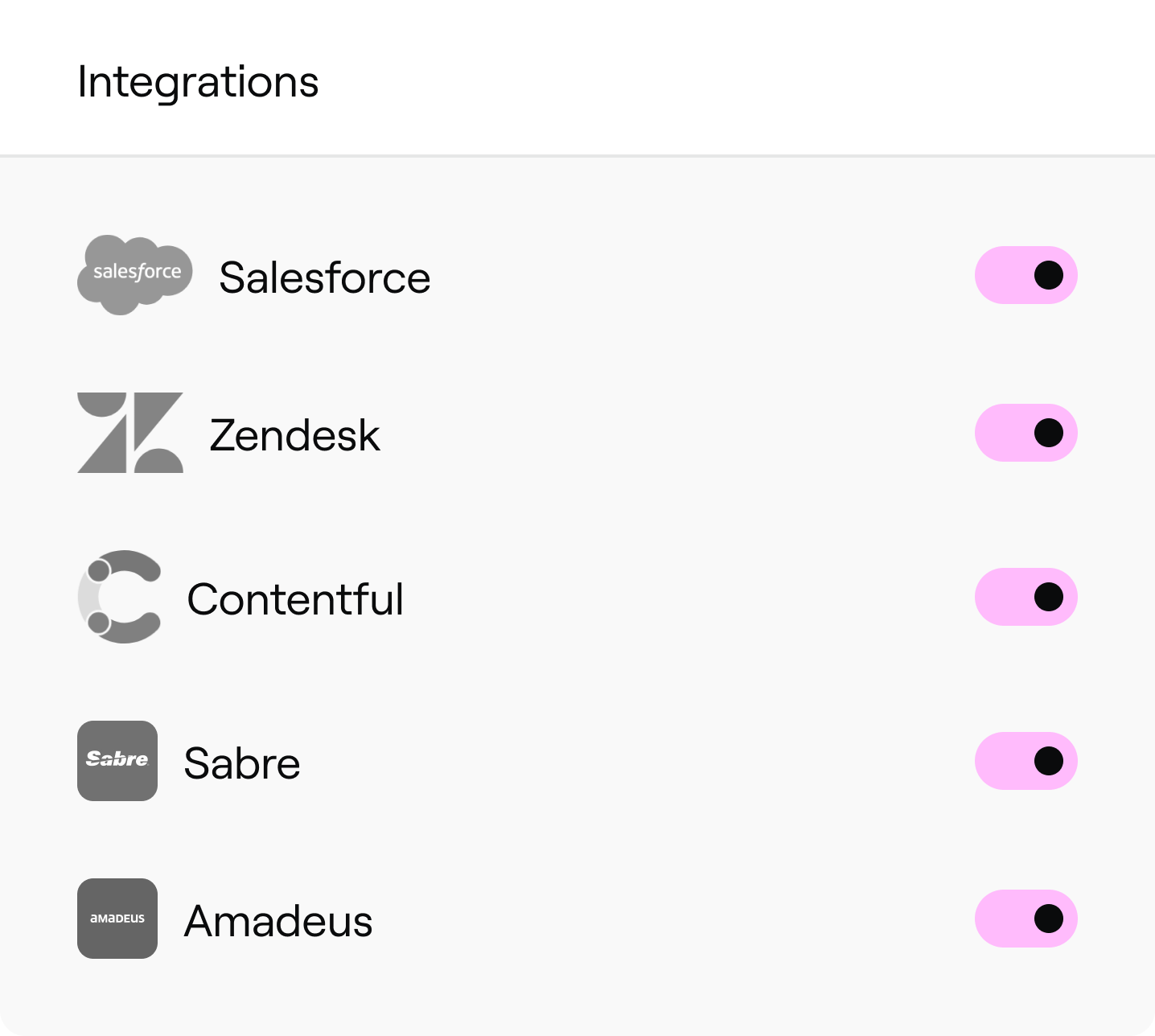Viewport: 1155px width, 1036px height.
Task: Click the Contentful C-shaped logo
Action: tap(120, 597)
